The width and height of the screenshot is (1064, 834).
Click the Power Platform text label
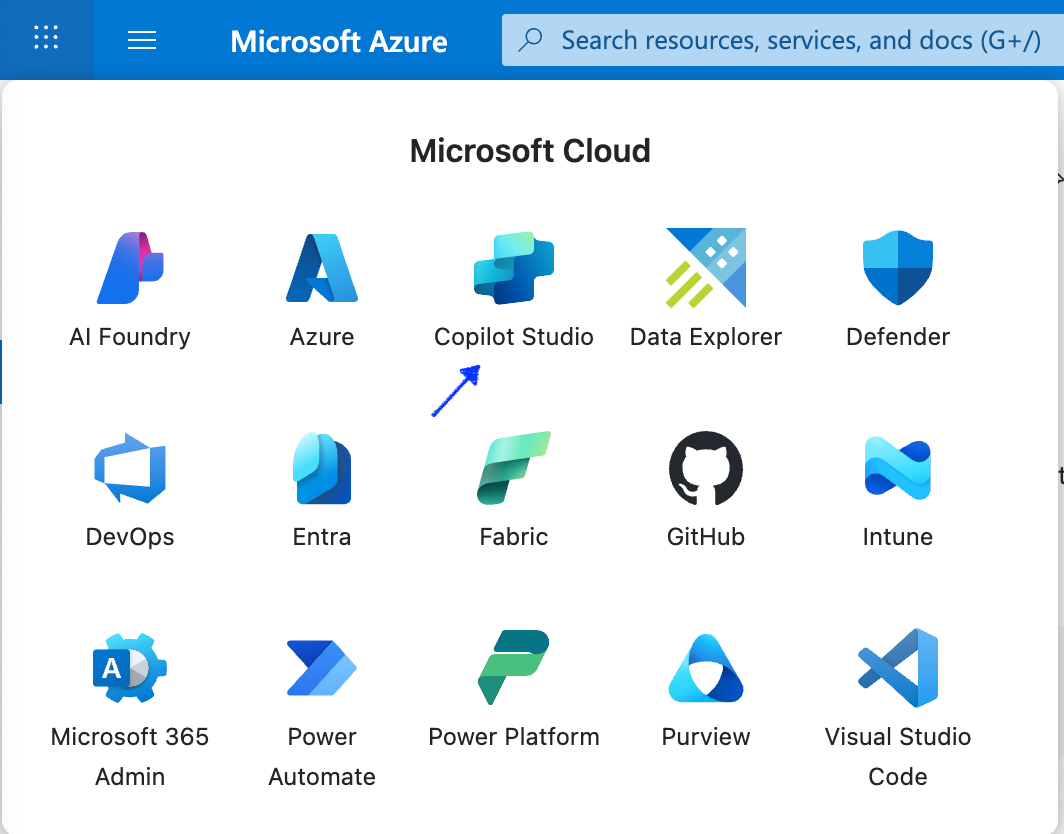(514, 737)
